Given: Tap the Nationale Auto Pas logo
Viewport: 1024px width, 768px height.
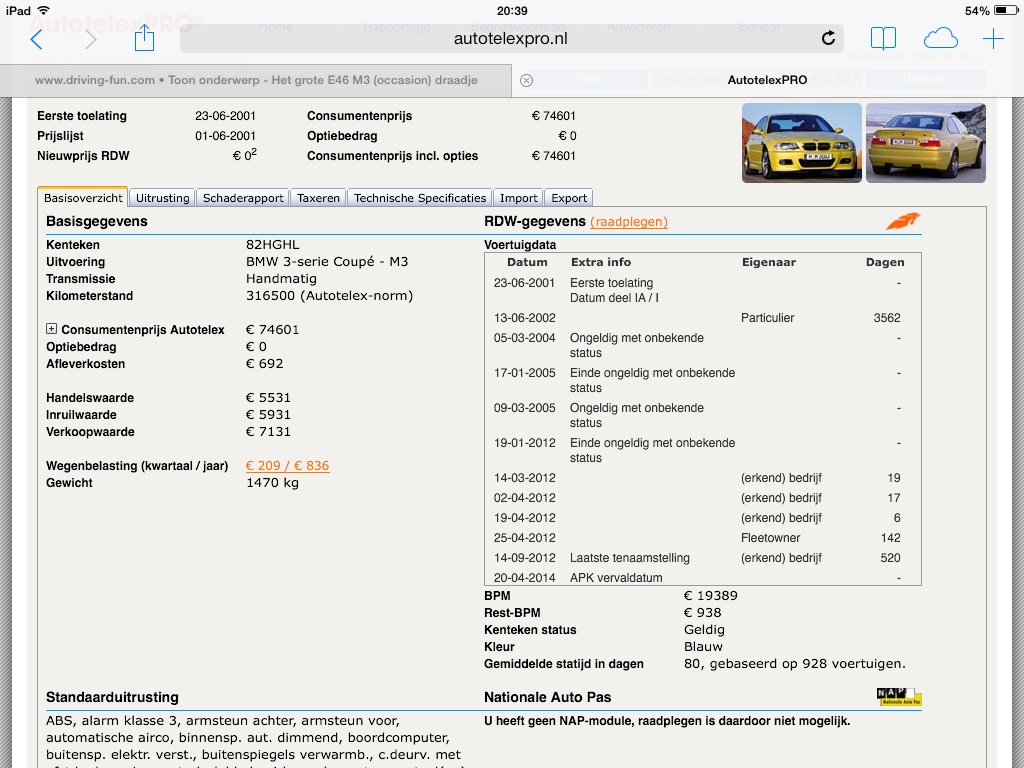Looking at the screenshot, I should [899, 697].
